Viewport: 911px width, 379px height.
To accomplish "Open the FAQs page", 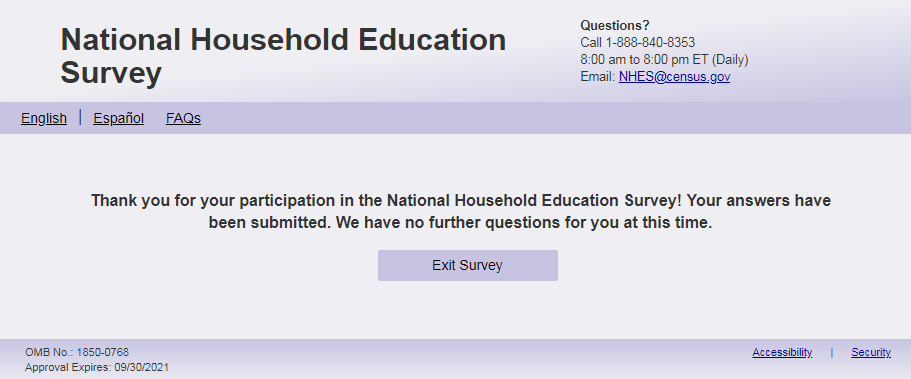I will pos(184,118).
